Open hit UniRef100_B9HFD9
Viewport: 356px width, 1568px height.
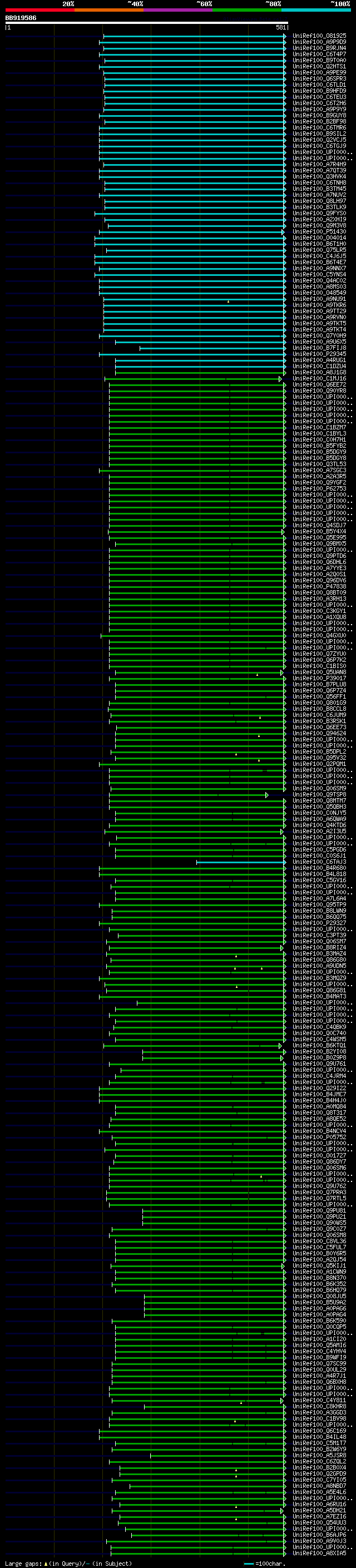[319, 91]
